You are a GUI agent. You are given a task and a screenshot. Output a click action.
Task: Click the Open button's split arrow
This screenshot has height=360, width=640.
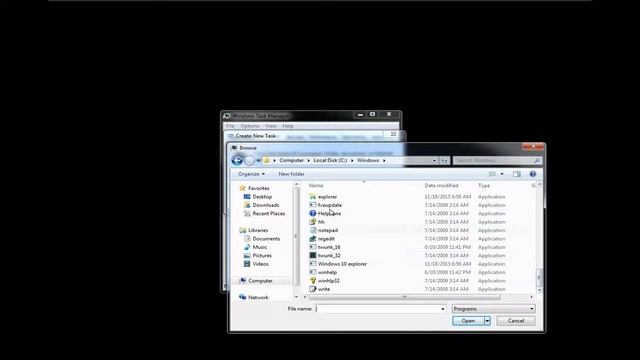[487, 321]
